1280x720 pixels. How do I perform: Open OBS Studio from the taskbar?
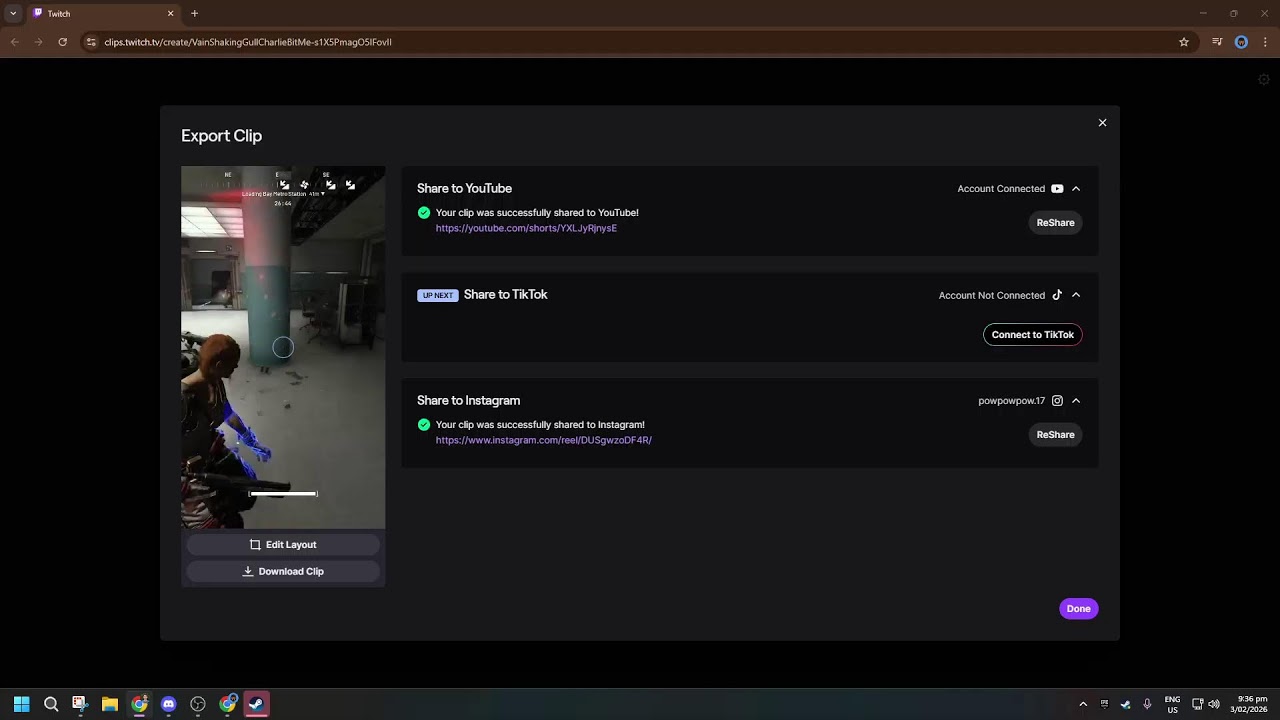[198, 704]
